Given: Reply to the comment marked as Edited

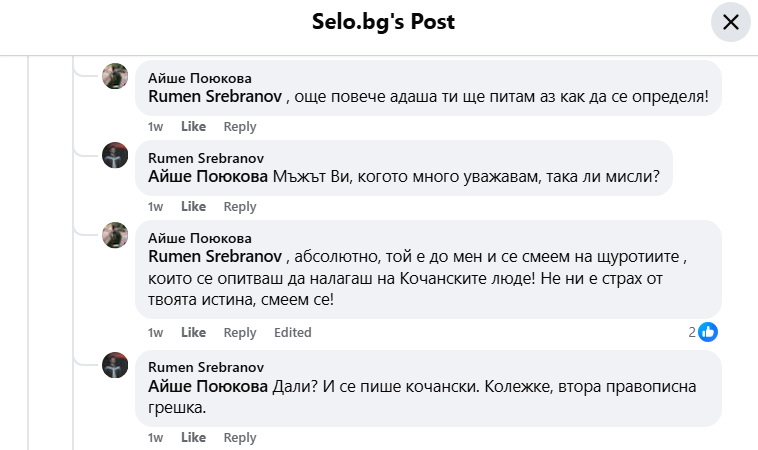Looking at the screenshot, I should 240,333.
